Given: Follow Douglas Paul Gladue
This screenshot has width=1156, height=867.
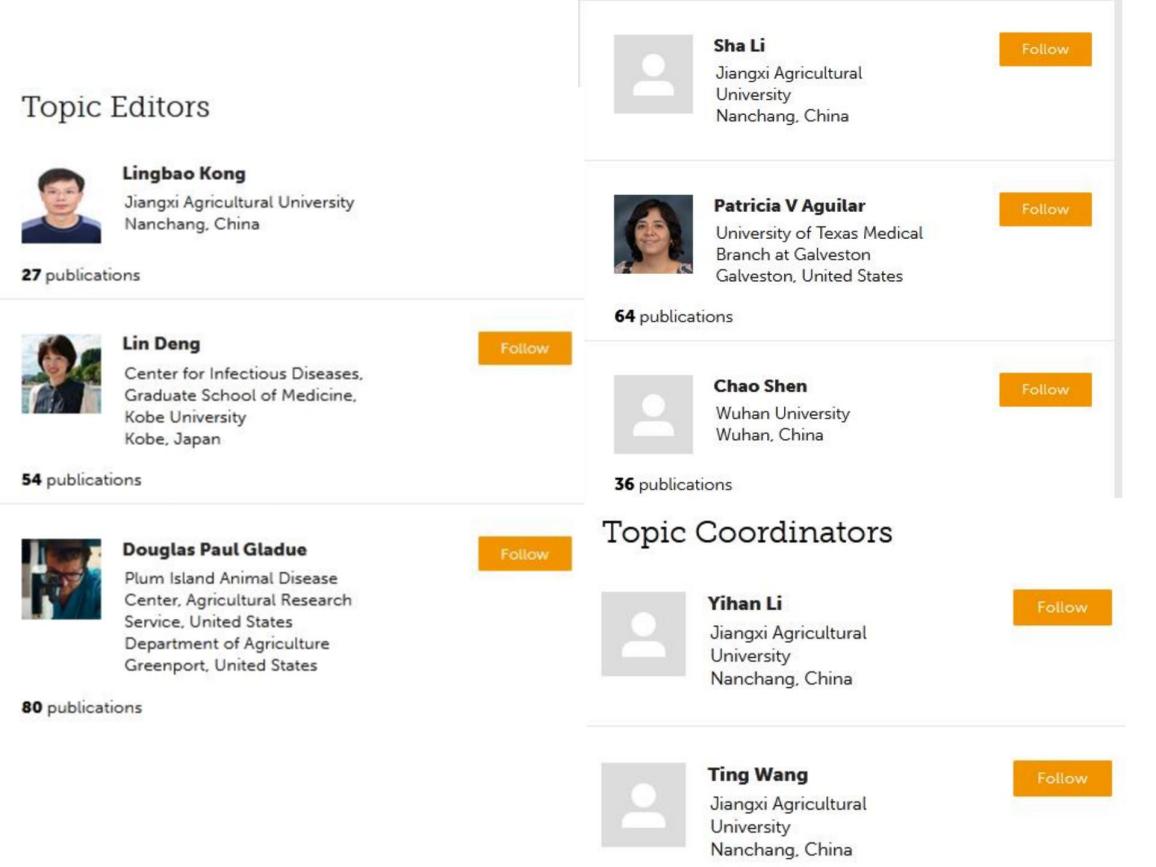Looking at the screenshot, I should click(524, 554).
